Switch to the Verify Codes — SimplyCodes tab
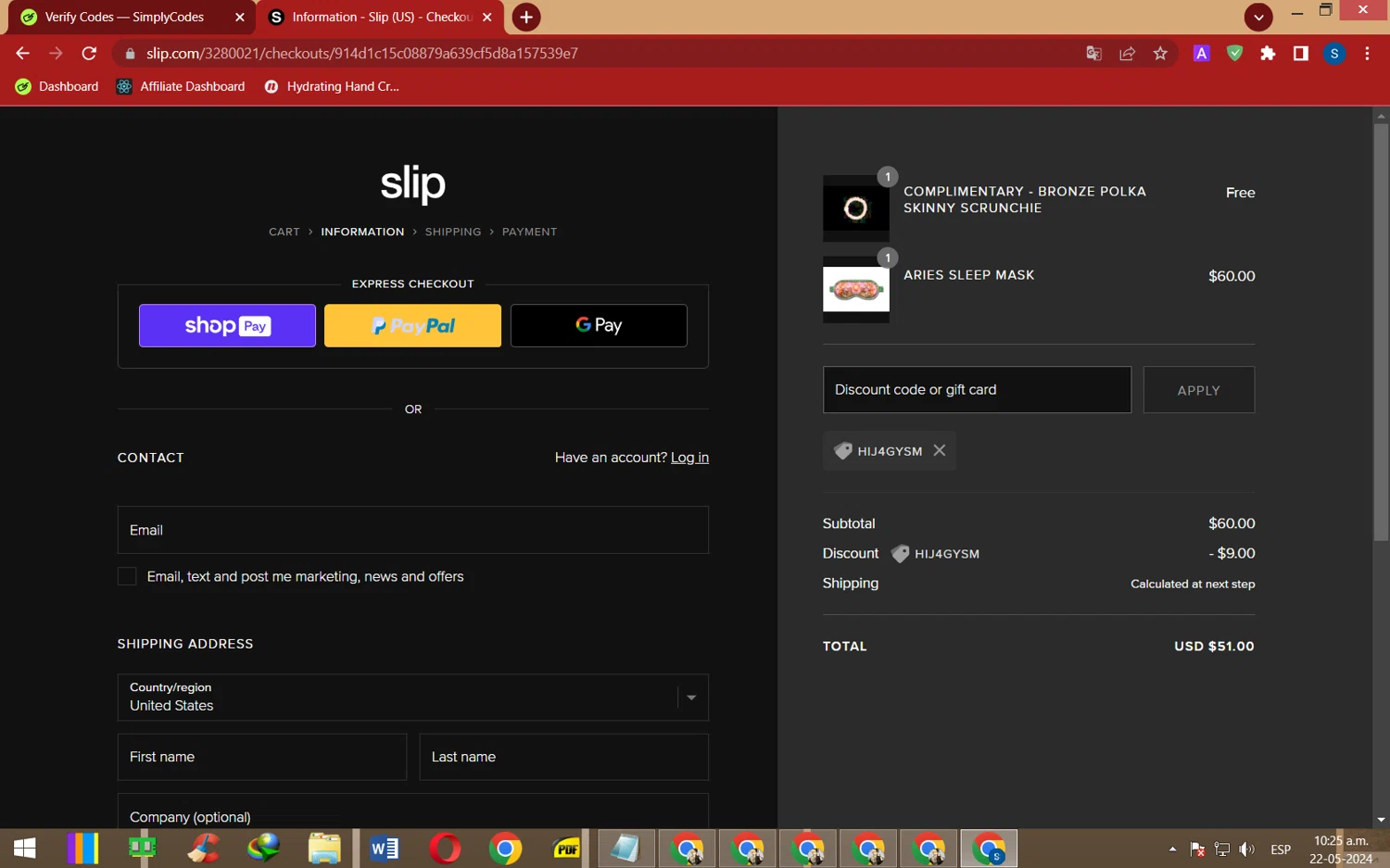The height and width of the screenshot is (868, 1390). point(125,17)
